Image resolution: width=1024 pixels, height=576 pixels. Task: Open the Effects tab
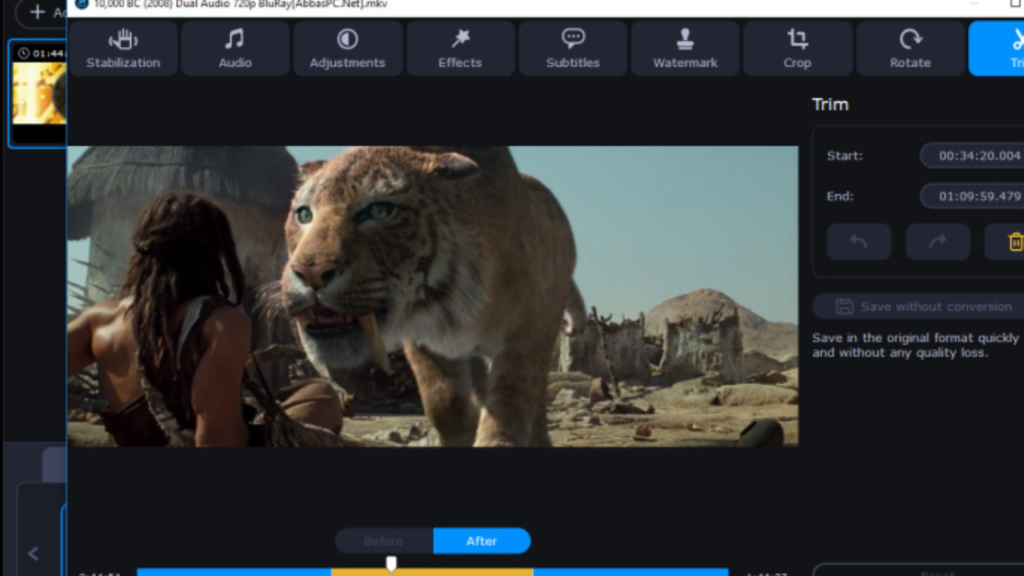click(460, 49)
